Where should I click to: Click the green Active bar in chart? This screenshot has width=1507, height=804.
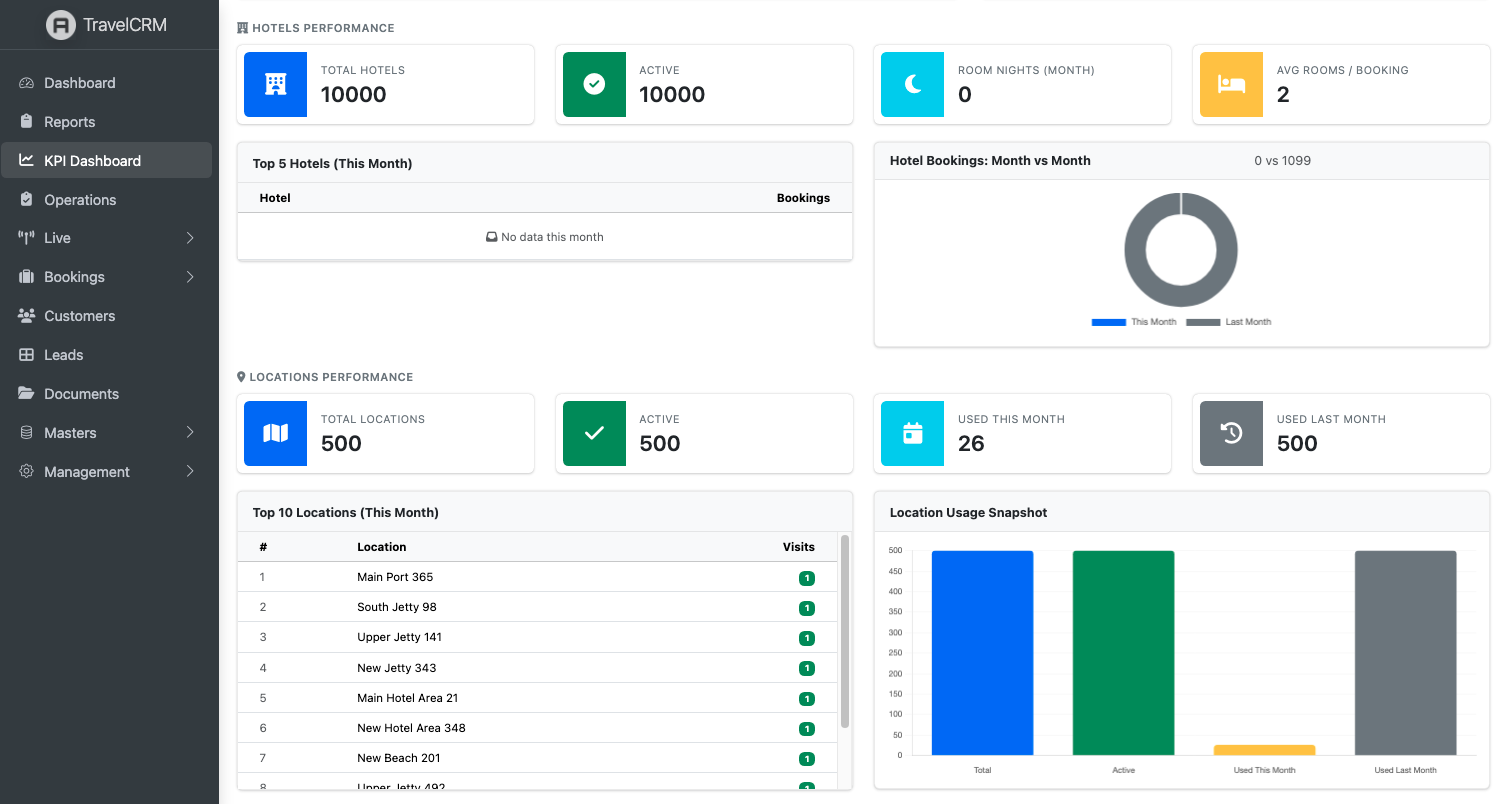pyautogui.click(x=1123, y=653)
